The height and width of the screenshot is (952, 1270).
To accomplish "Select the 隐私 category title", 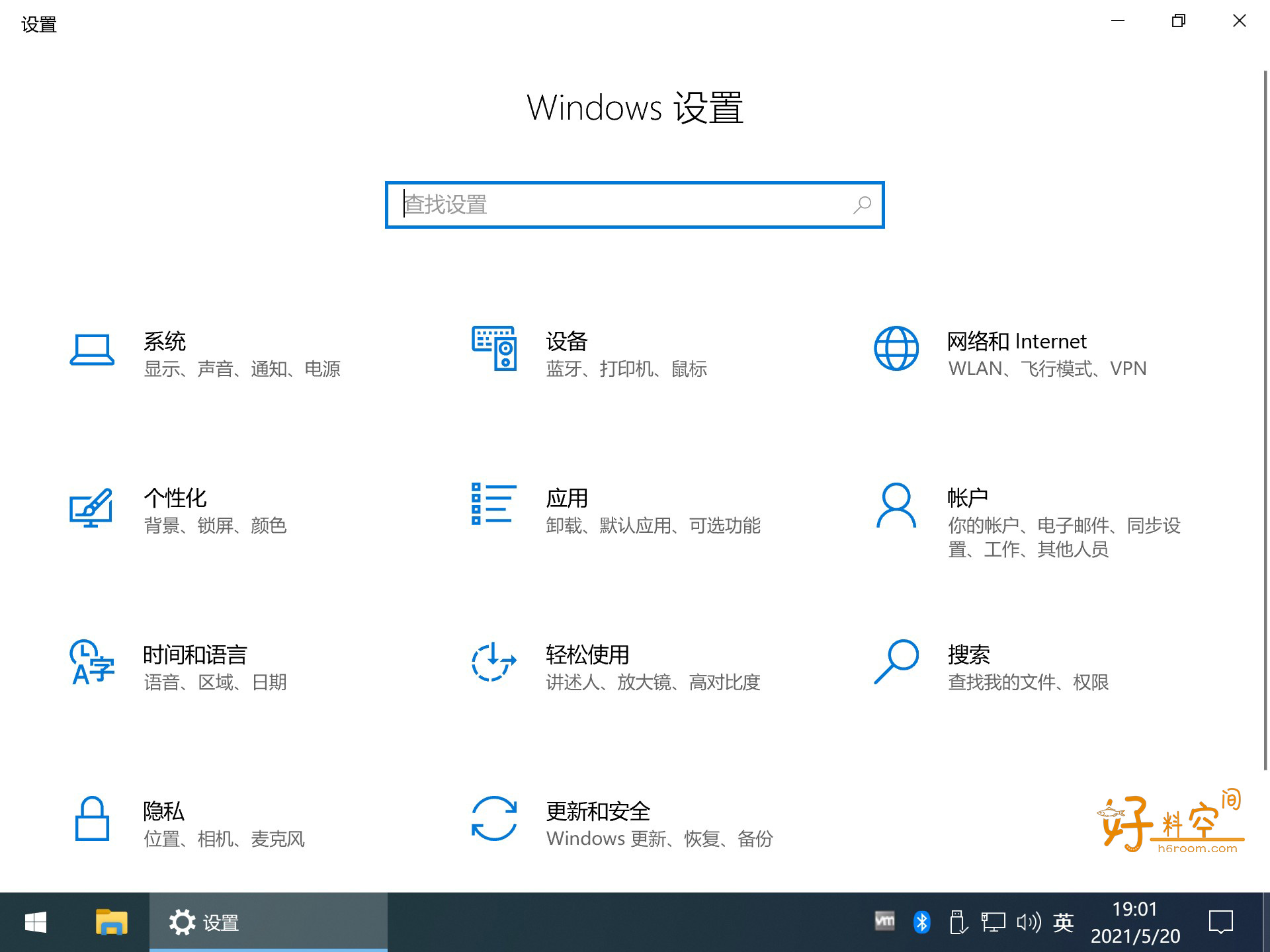I will tap(164, 811).
